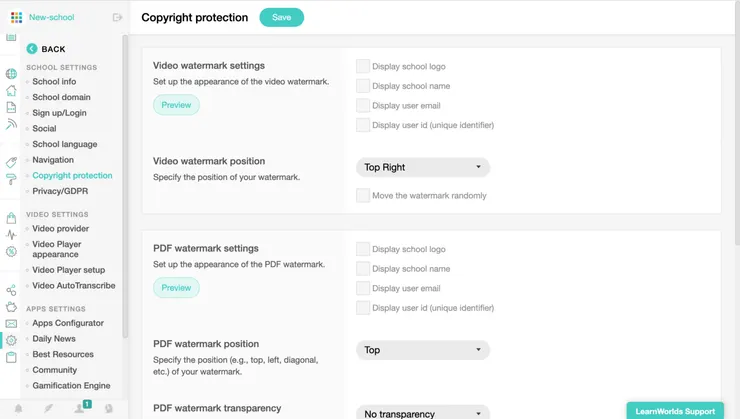Viewport: 740px width, 419px height.
Task: Open the bell notifications icon
Action: pyautogui.click(x=18, y=408)
